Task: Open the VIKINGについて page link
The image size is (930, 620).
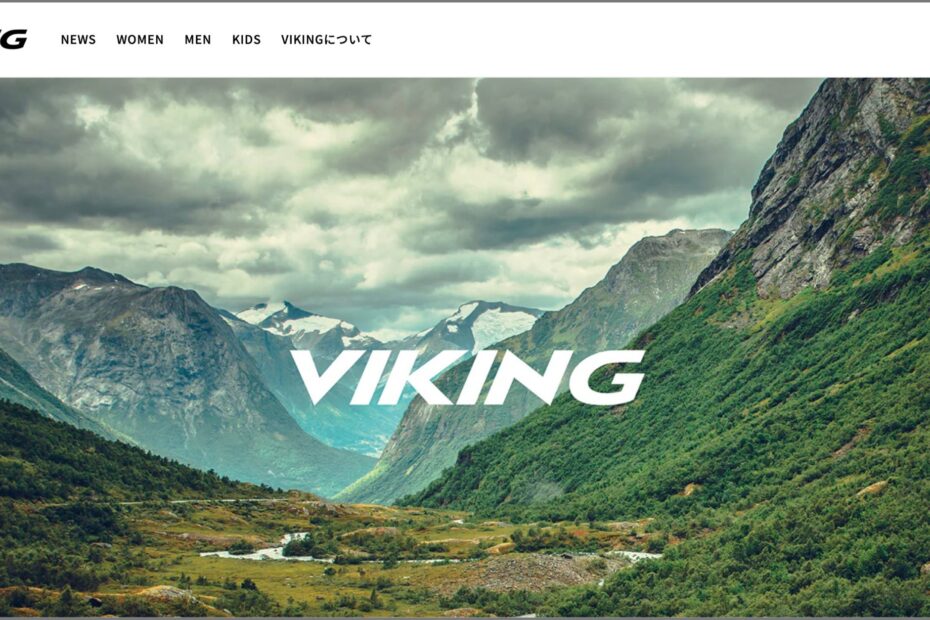Action: [x=326, y=40]
